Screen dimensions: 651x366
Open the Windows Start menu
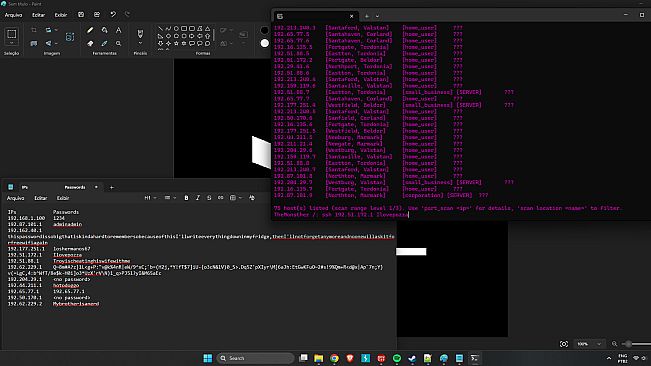[x=208, y=358]
